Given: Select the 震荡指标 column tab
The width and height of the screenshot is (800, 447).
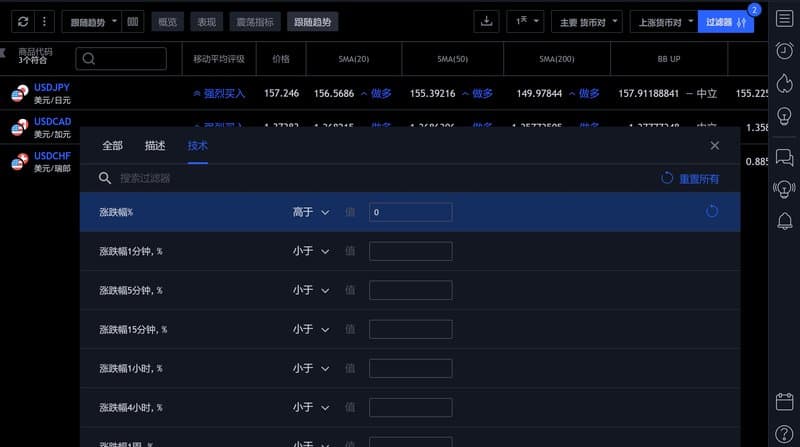Looking at the screenshot, I should tap(255, 22).
